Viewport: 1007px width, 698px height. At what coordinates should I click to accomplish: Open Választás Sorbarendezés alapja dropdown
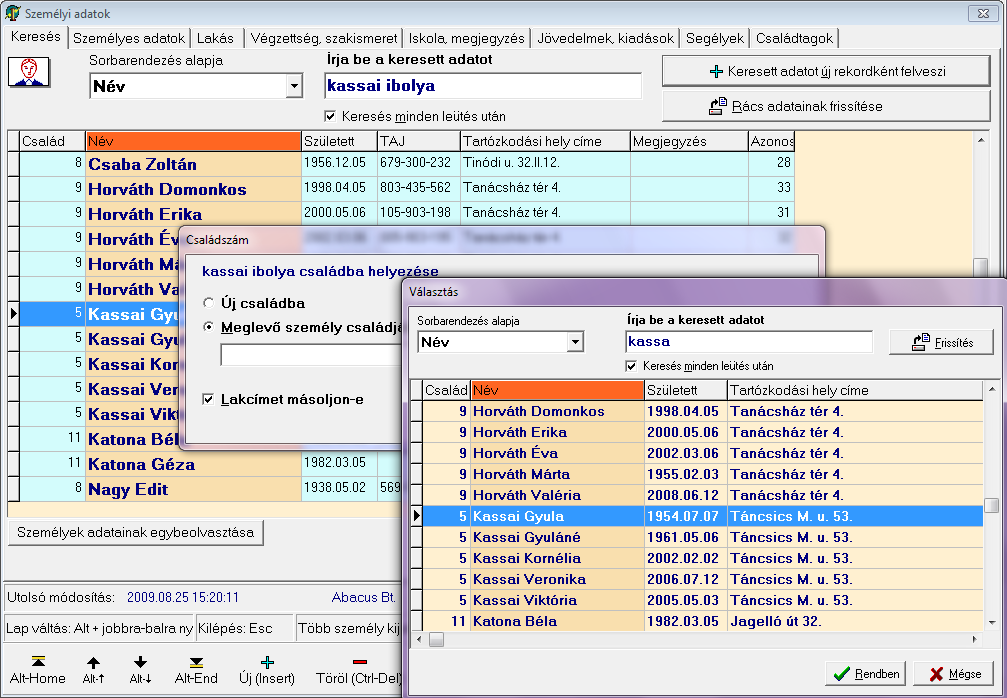(x=575, y=342)
